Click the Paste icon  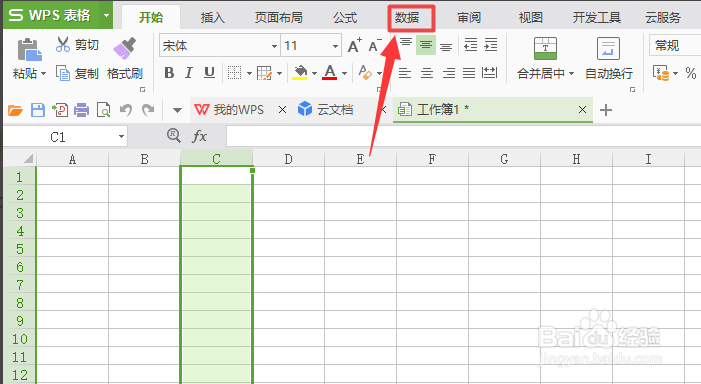[30, 49]
